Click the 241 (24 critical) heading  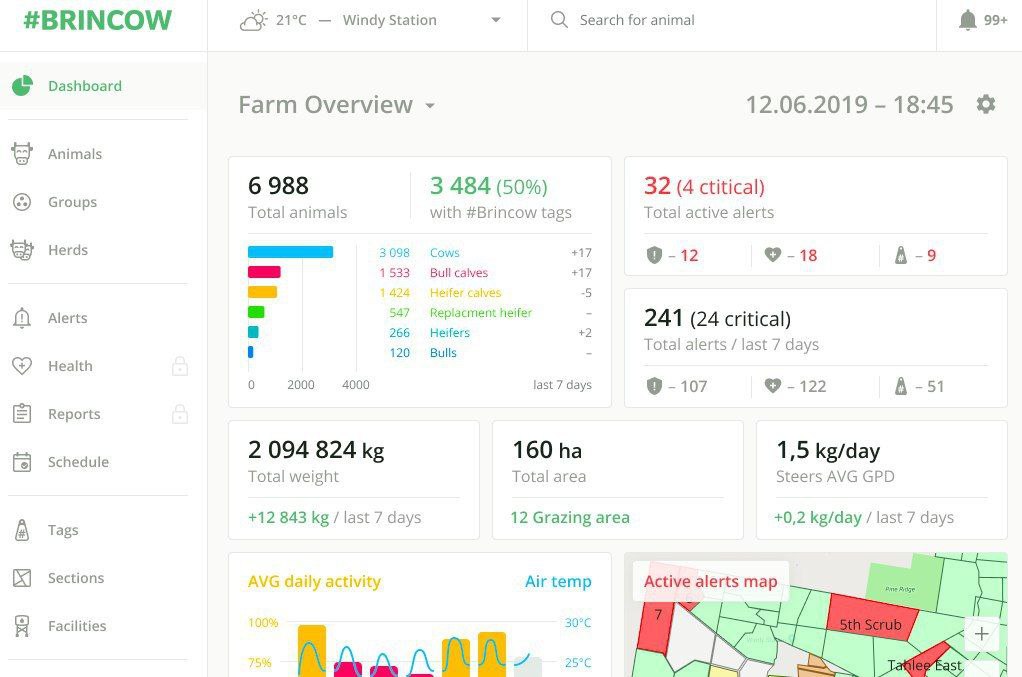point(717,318)
